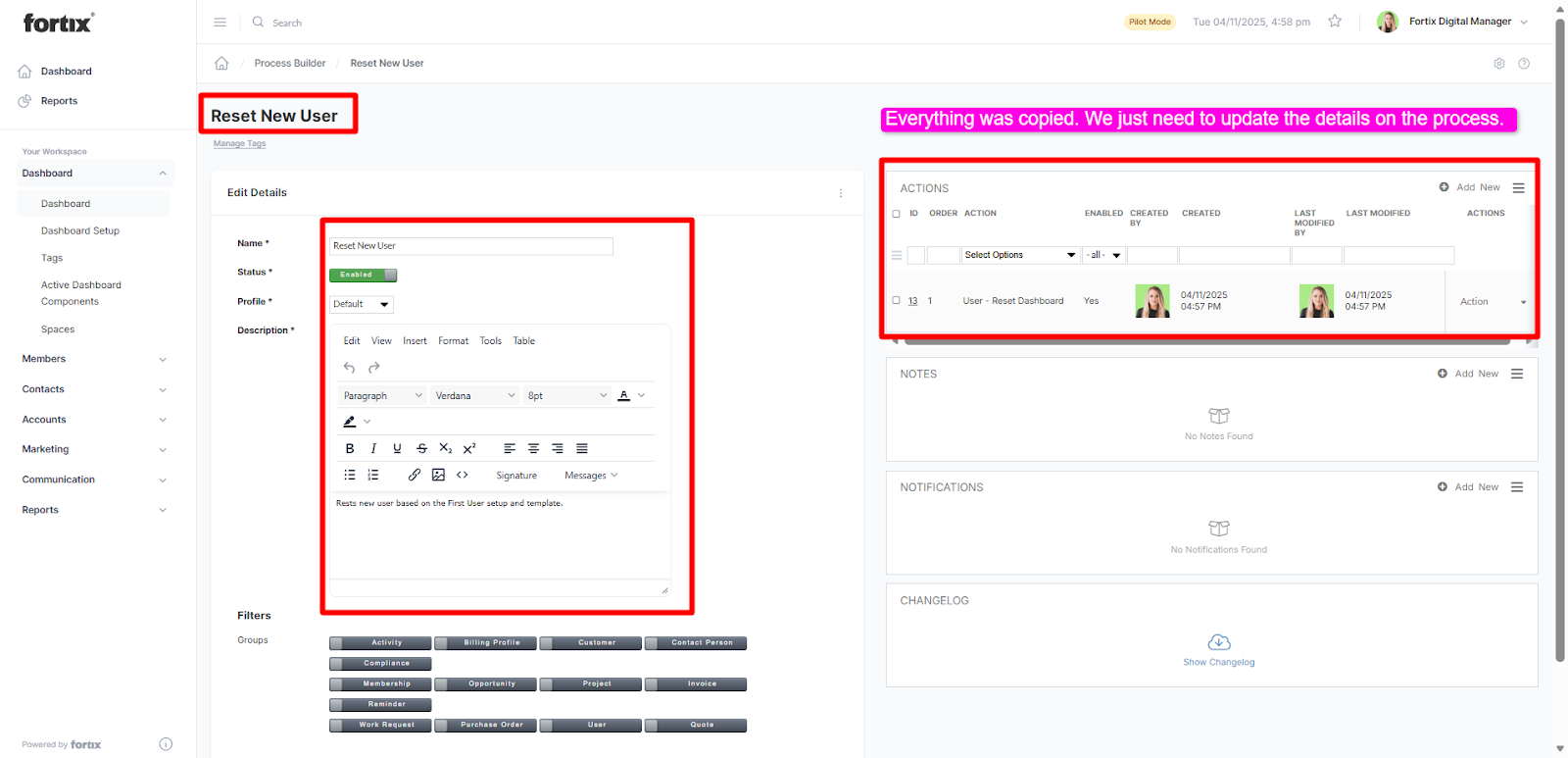The image size is (1568, 758).
Task: Open the Verdana font family dropdown
Action: (x=475, y=395)
